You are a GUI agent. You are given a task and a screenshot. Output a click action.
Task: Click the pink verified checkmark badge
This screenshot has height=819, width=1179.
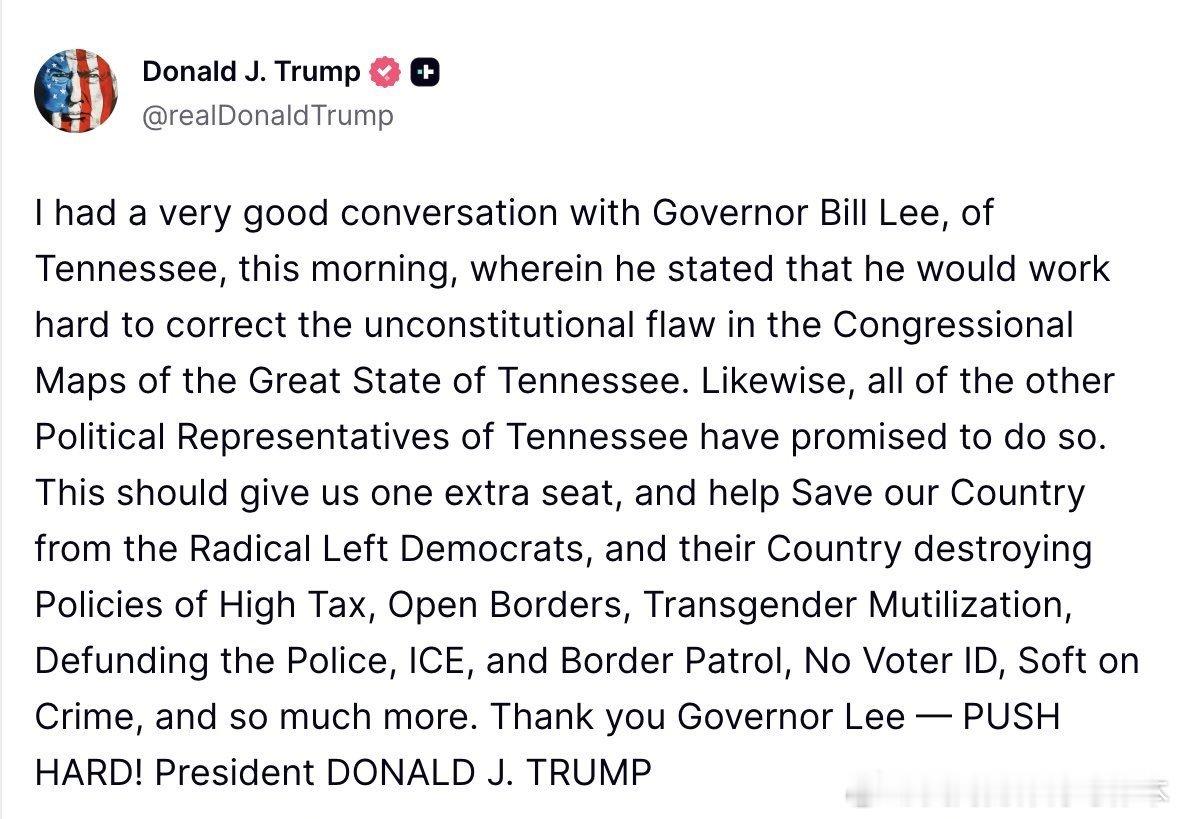385,72
